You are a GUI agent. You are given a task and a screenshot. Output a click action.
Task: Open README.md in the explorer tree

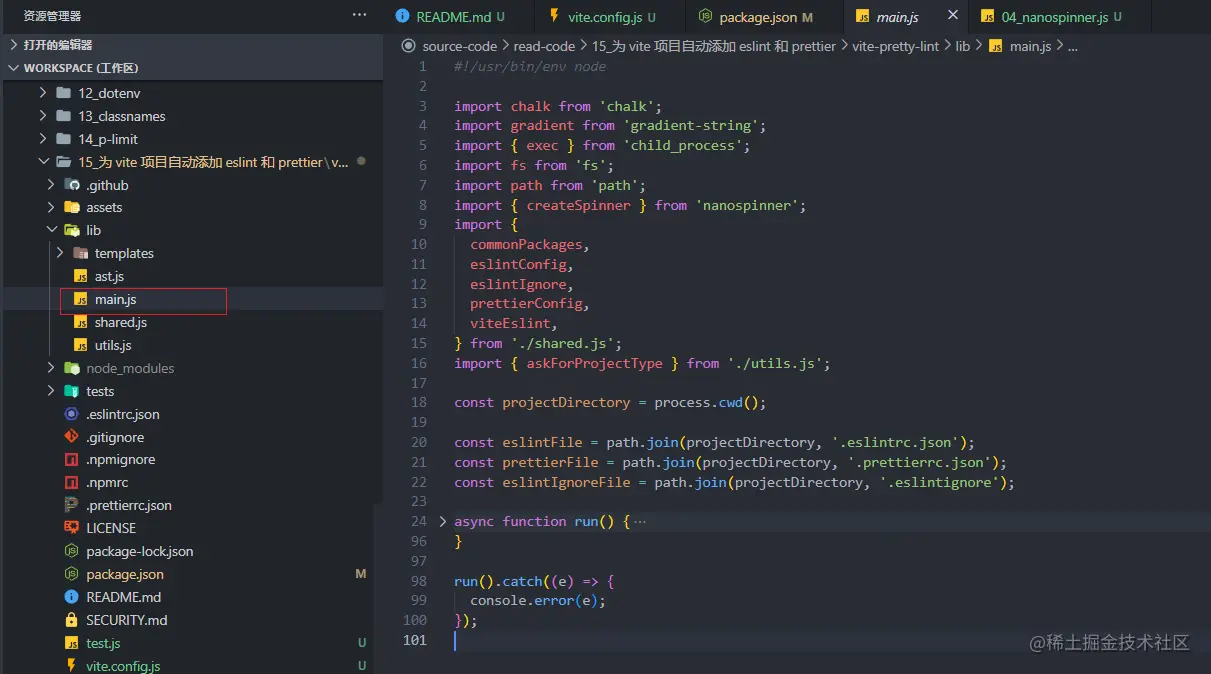(x=124, y=597)
